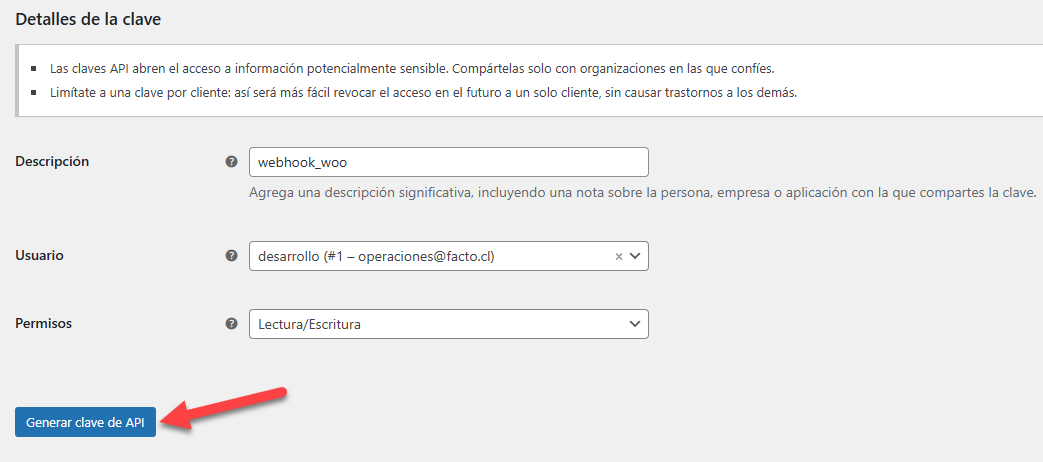Click the help icon next to Usuario
1043x462 pixels.
point(231,255)
